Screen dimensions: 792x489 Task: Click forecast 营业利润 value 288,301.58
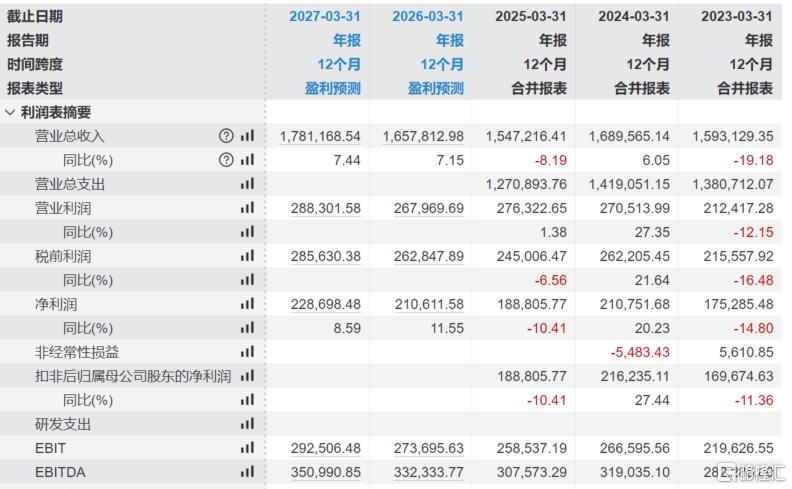coord(326,208)
